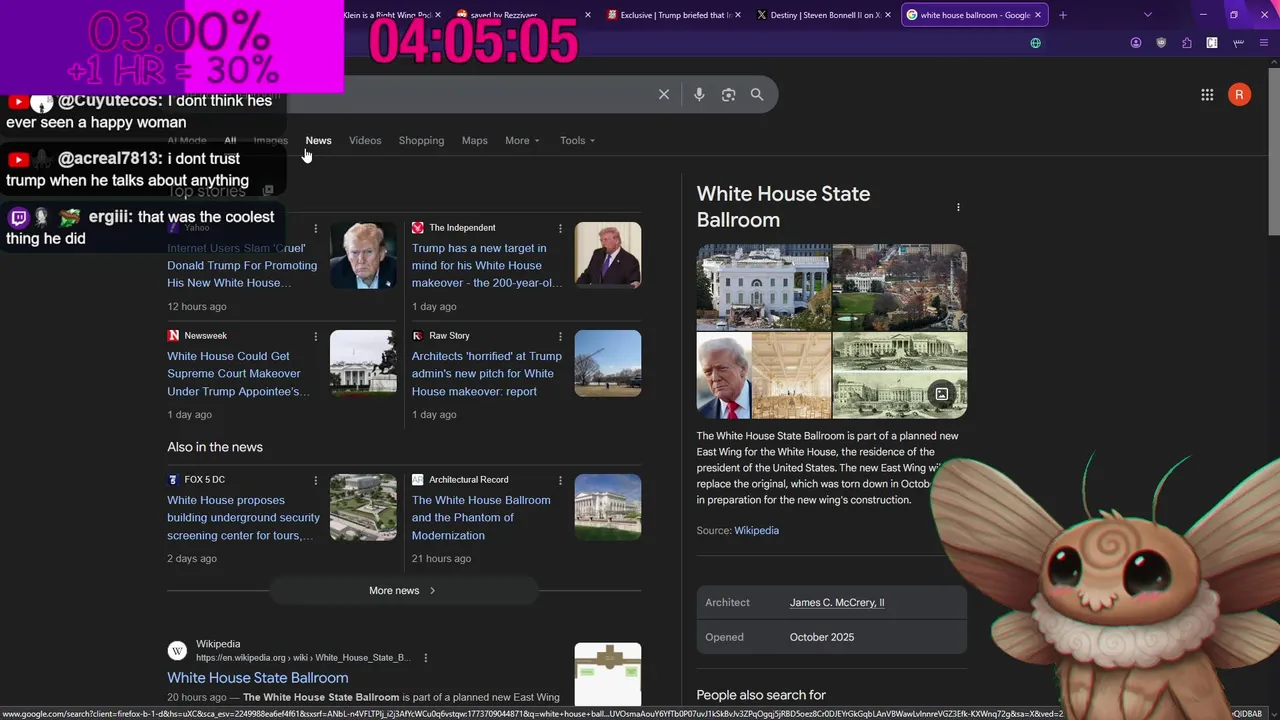Click the magnifier search submit icon
This screenshot has height=720, width=1280.
pos(757,94)
